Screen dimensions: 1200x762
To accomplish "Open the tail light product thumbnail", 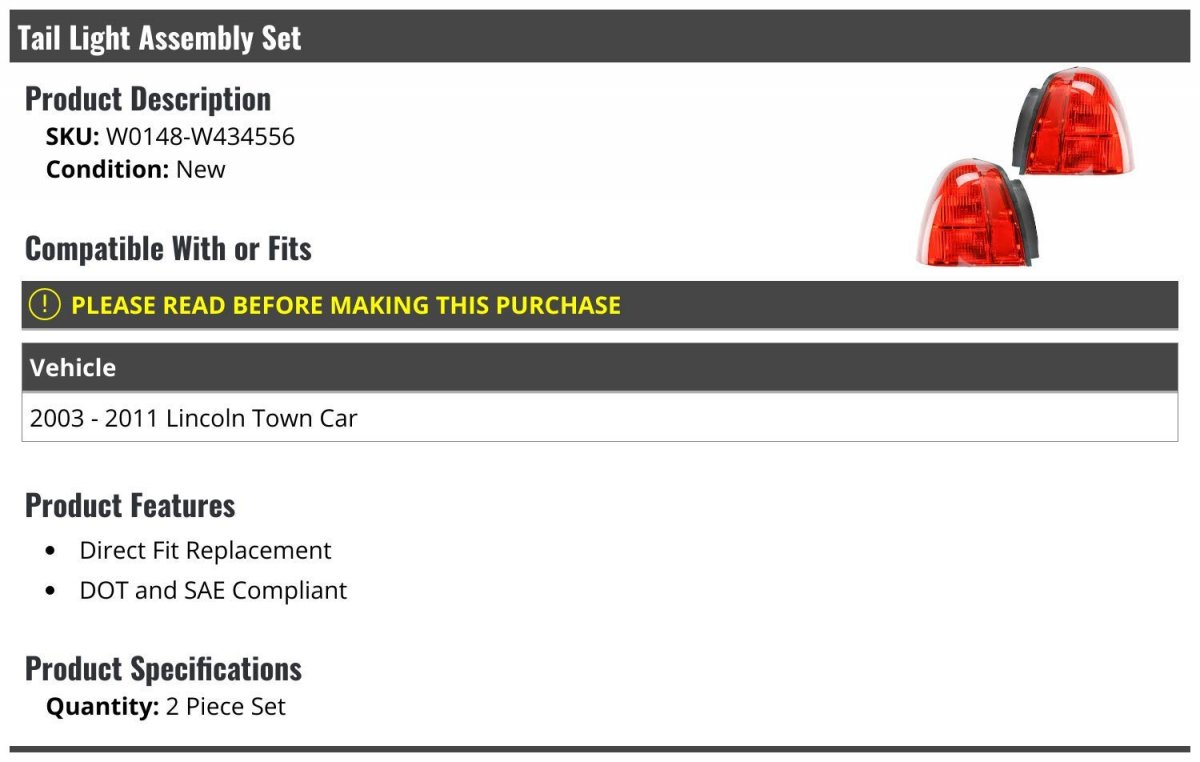I will coord(1027,167).
